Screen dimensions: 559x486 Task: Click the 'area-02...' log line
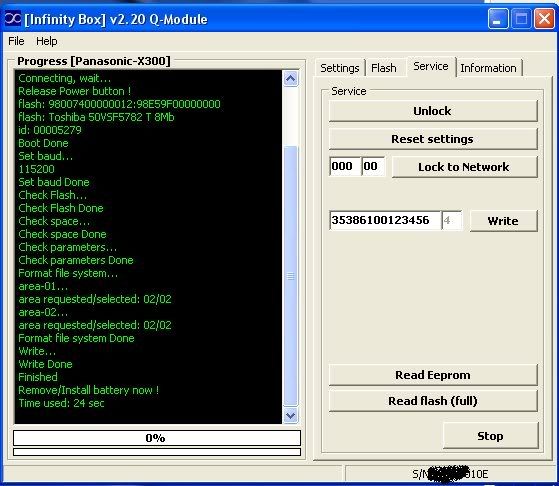pyautogui.click(x=43, y=312)
